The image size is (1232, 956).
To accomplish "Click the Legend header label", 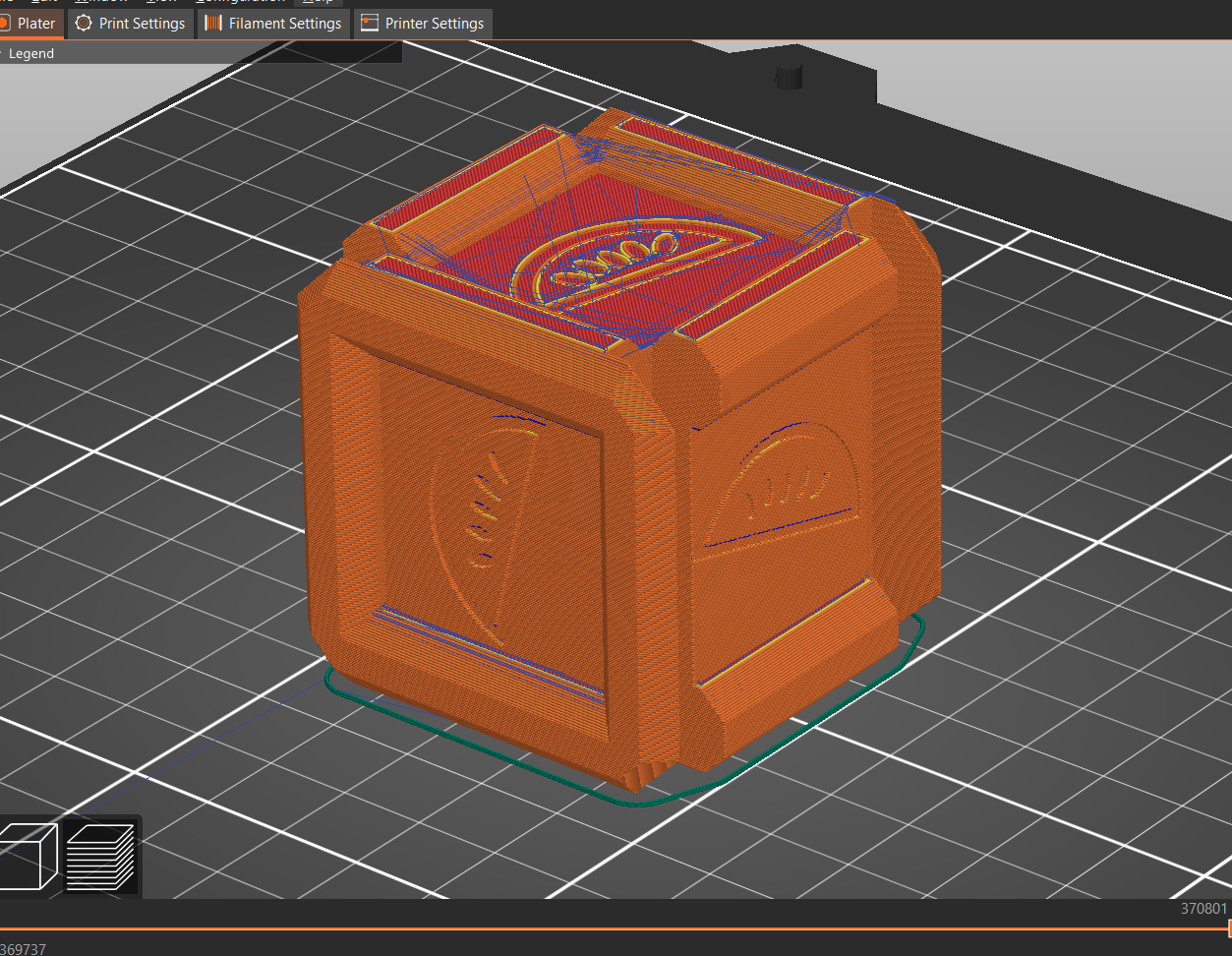I will coord(31,53).
